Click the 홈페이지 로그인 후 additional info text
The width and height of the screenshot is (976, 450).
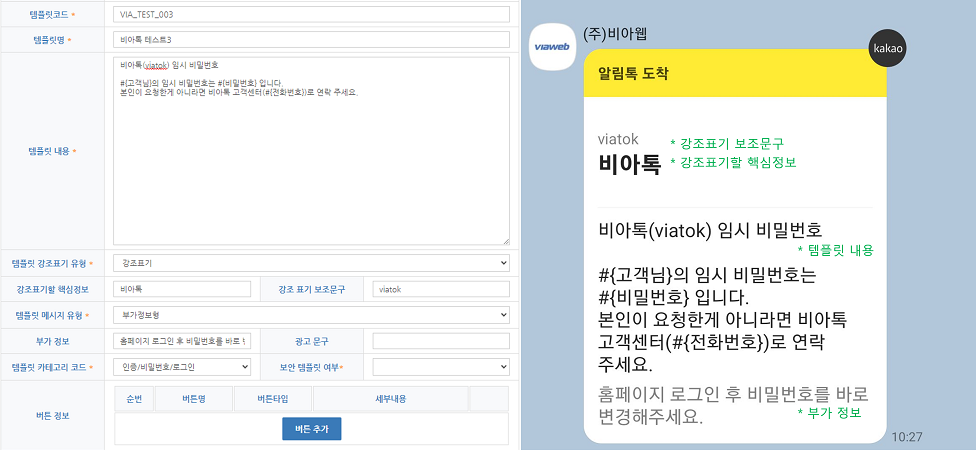[733, 405]
